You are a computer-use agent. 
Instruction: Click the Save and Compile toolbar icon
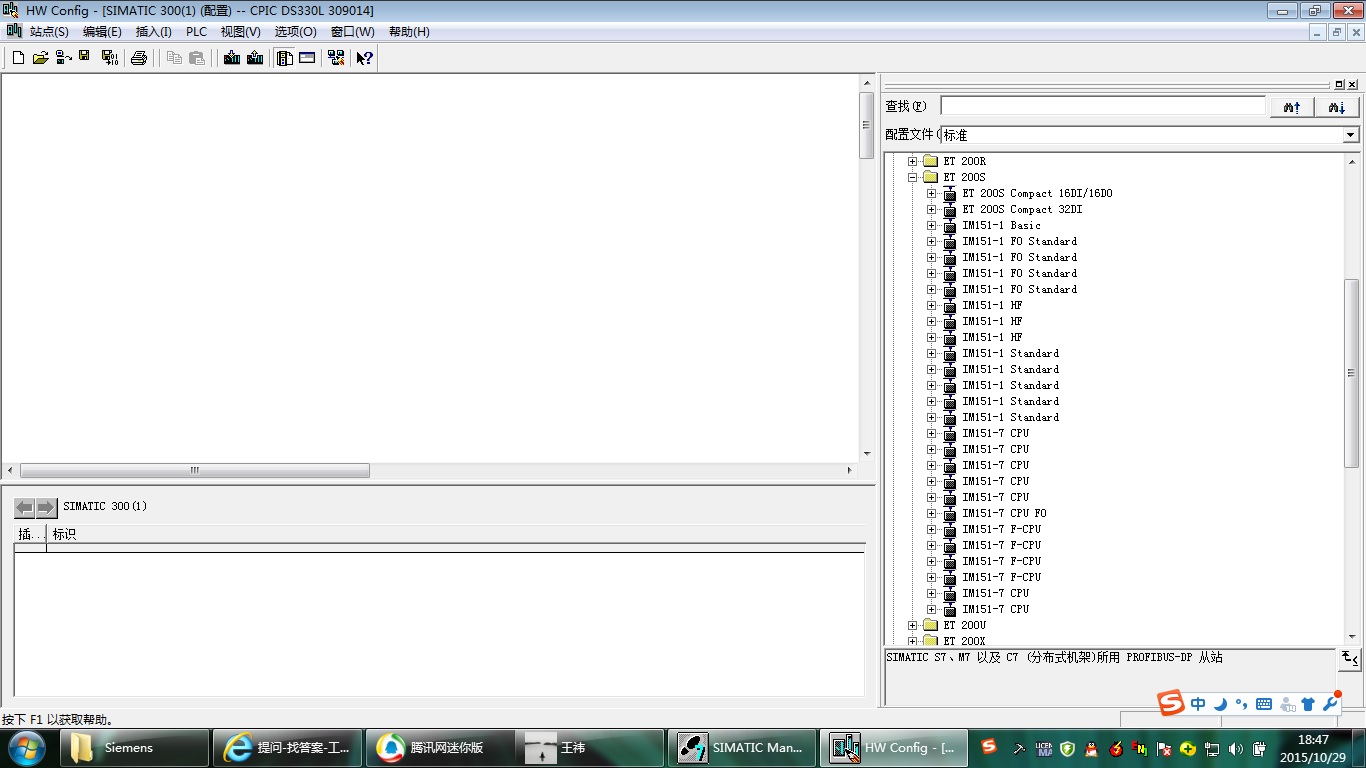coord(109,58)
